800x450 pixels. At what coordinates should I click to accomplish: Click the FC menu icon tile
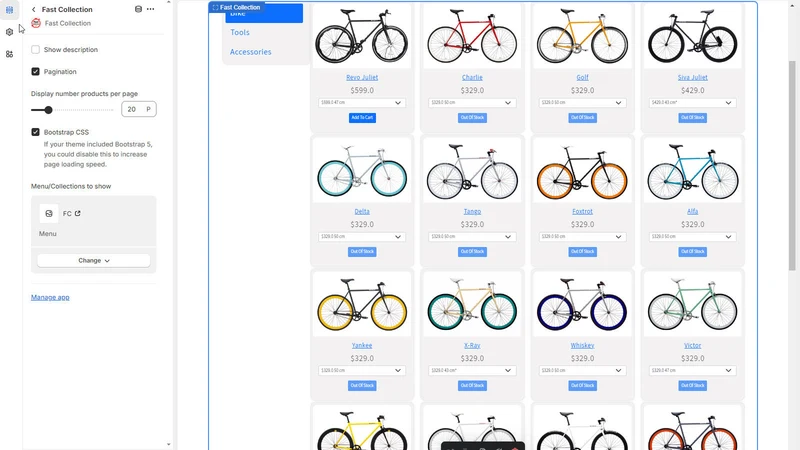48,214
